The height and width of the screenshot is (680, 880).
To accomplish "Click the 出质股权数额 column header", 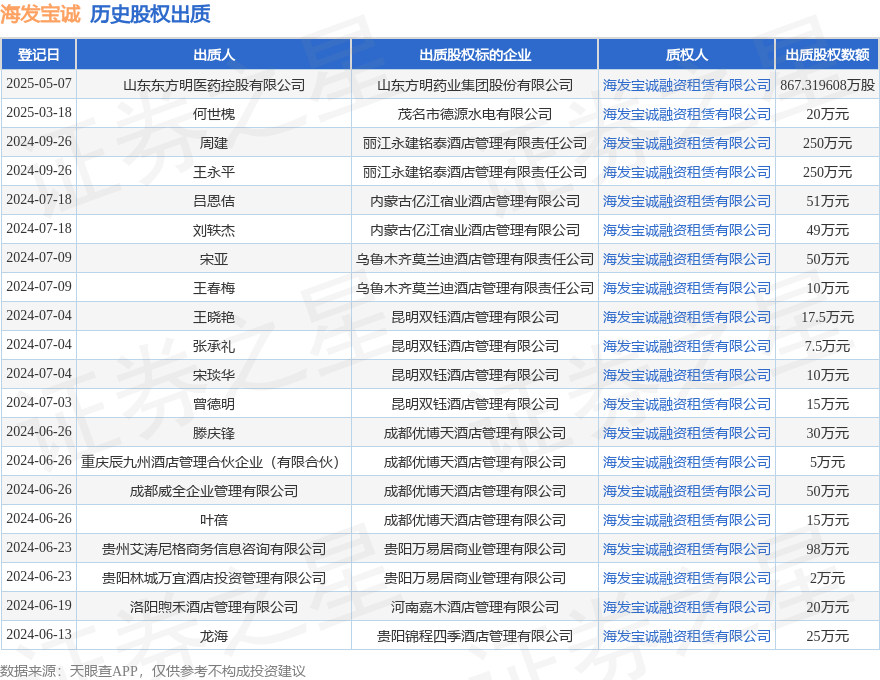I will click(827, 54).
